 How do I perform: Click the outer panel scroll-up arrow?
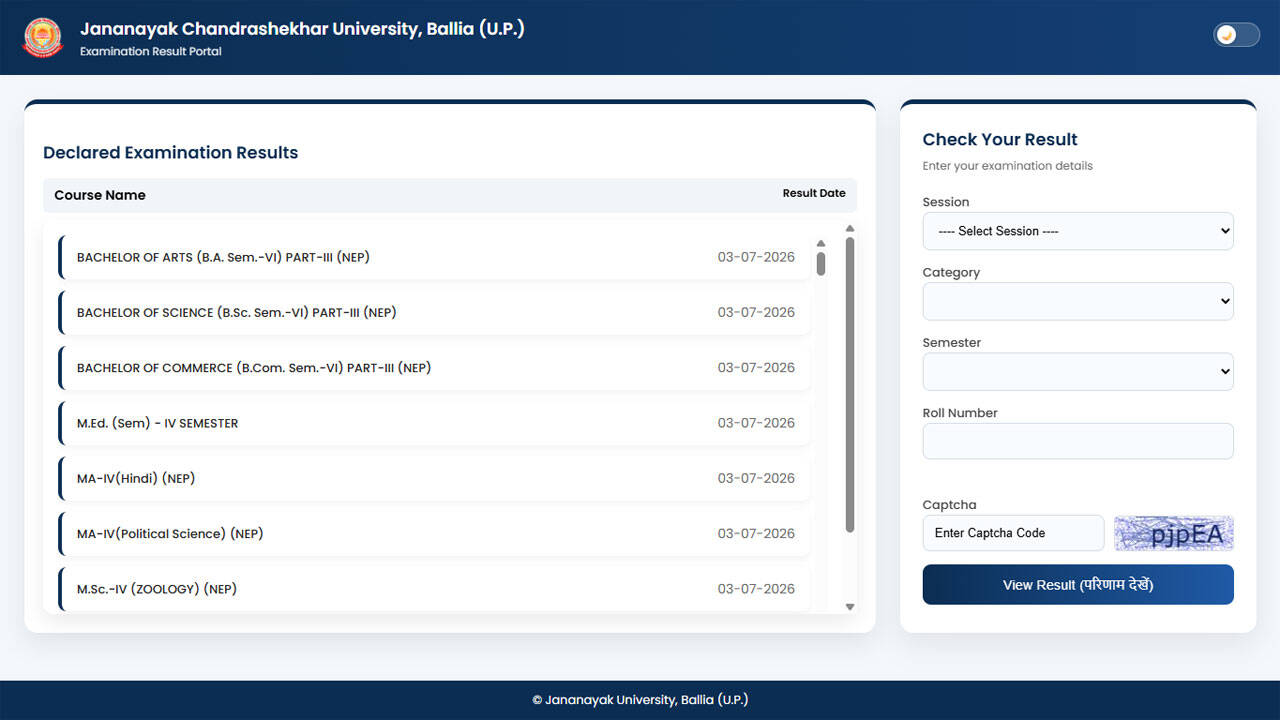850,229
